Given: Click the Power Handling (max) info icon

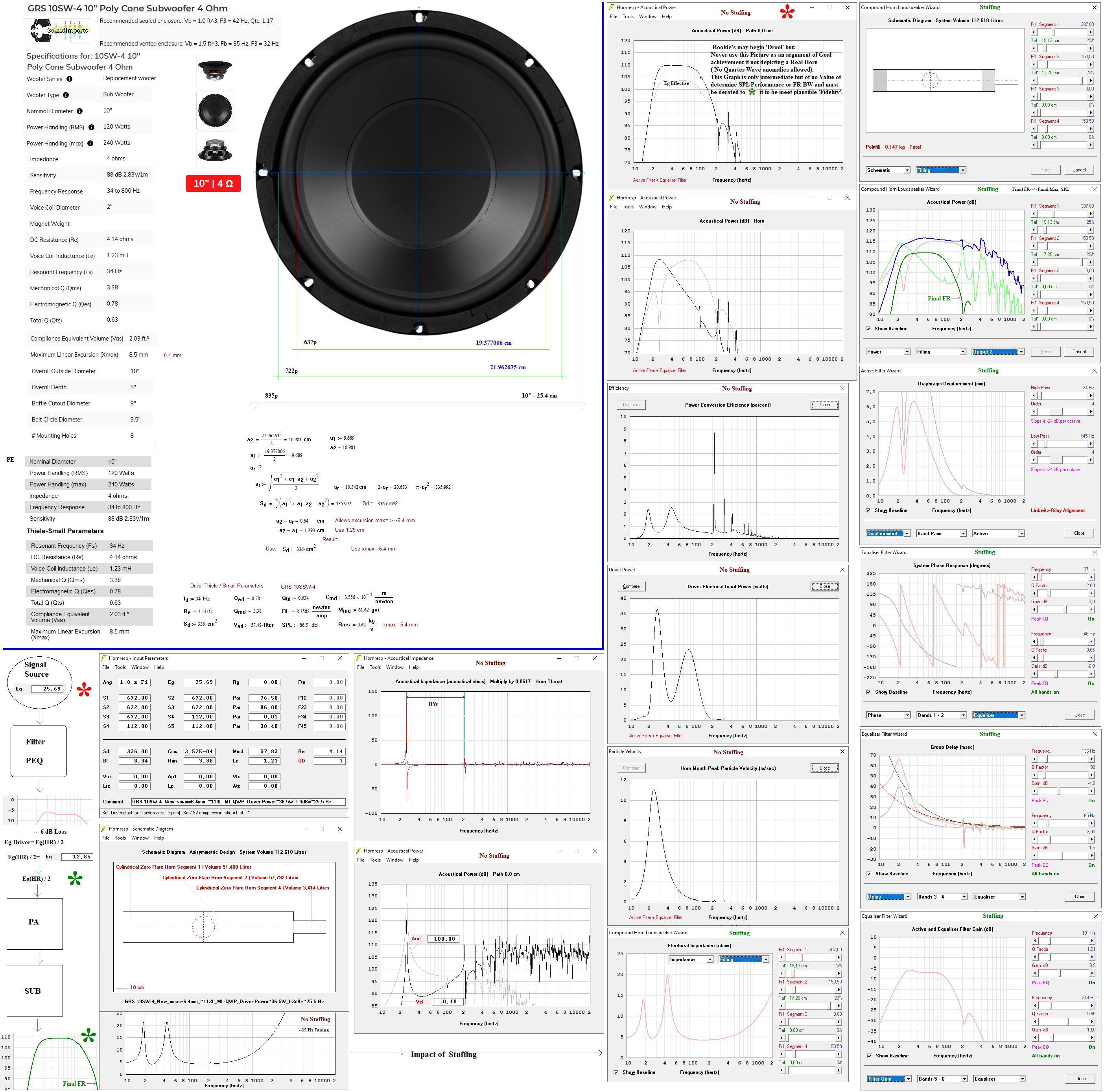Looking at the screenshot, I should pos(90,144).
